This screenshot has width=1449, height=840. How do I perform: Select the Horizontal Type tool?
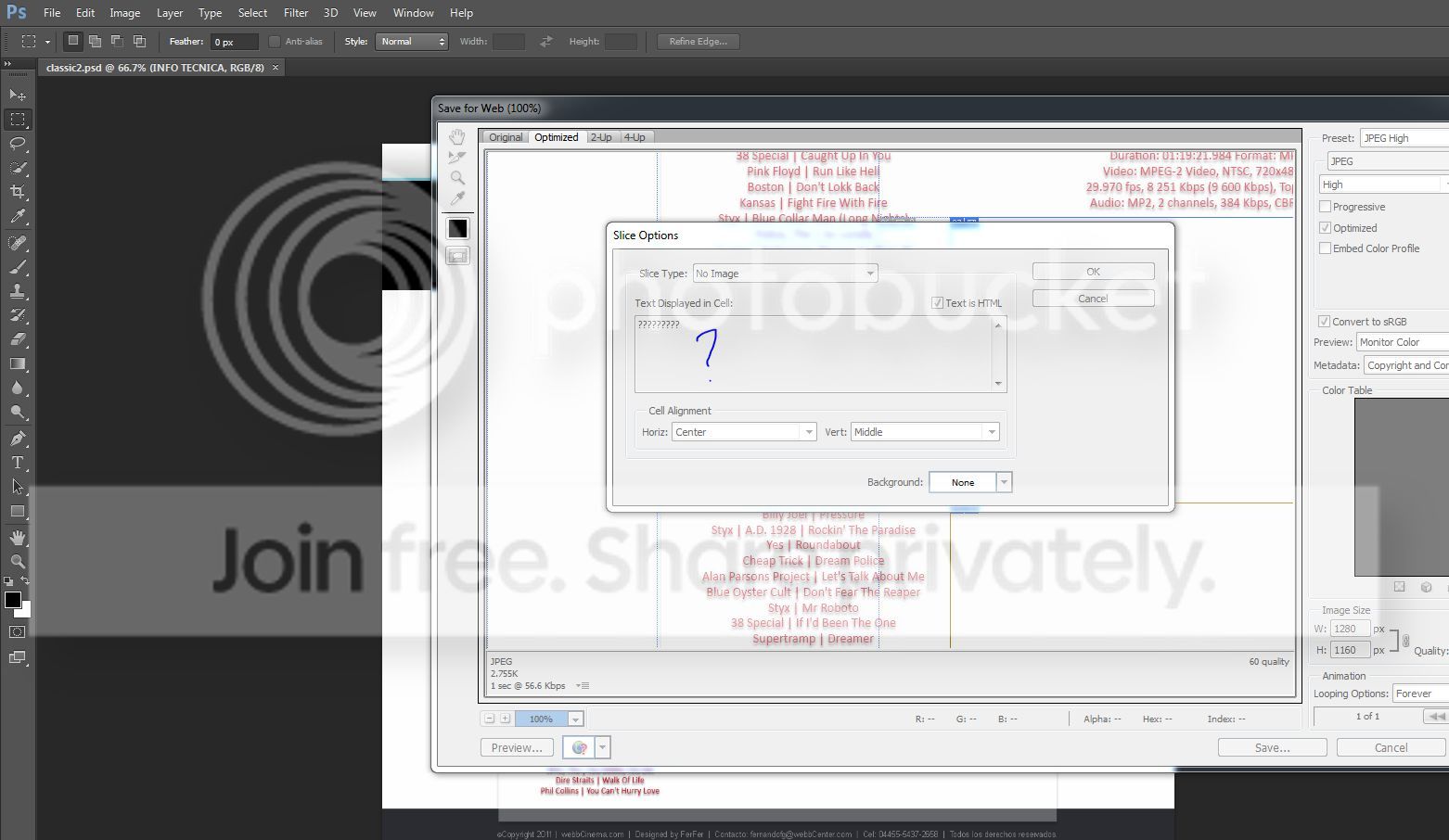click(x=18, y=462)
